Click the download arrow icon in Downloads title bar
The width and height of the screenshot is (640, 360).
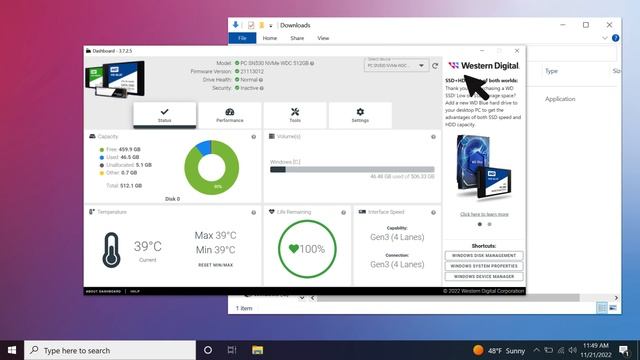(x=236, y=25)
